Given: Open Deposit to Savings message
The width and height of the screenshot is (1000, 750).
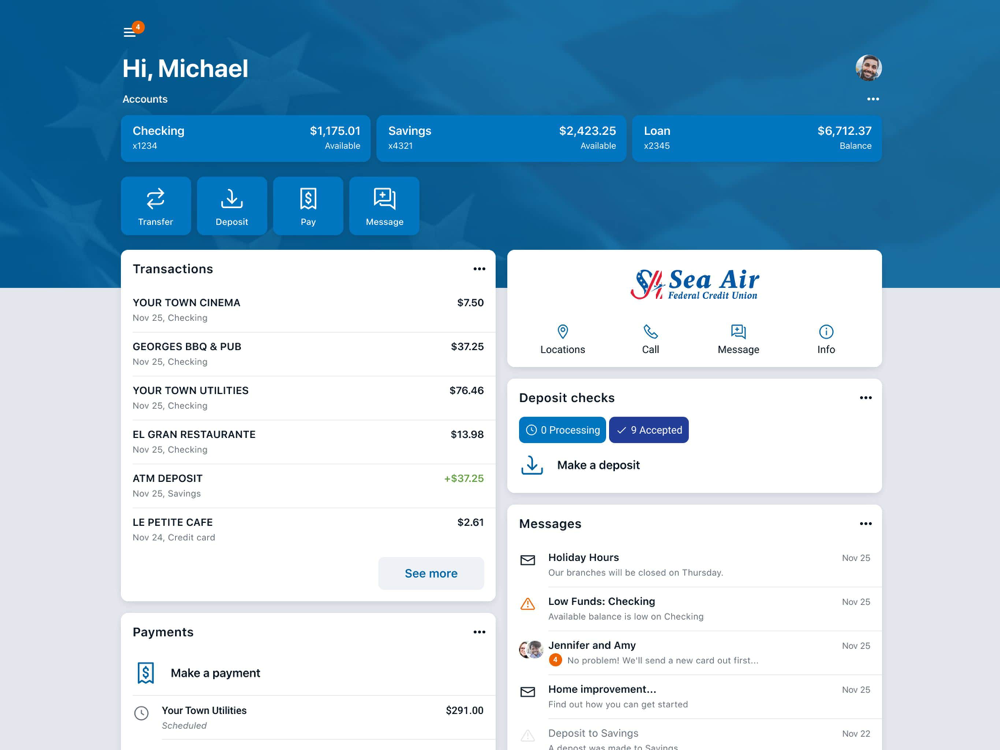Looking at the screenshot, I should click(695, 735).
